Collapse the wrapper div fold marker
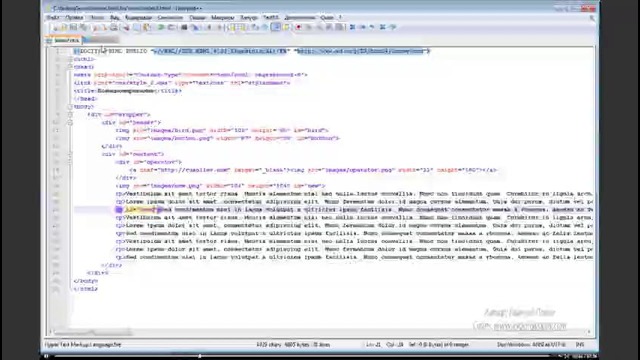 pos(70,115)
